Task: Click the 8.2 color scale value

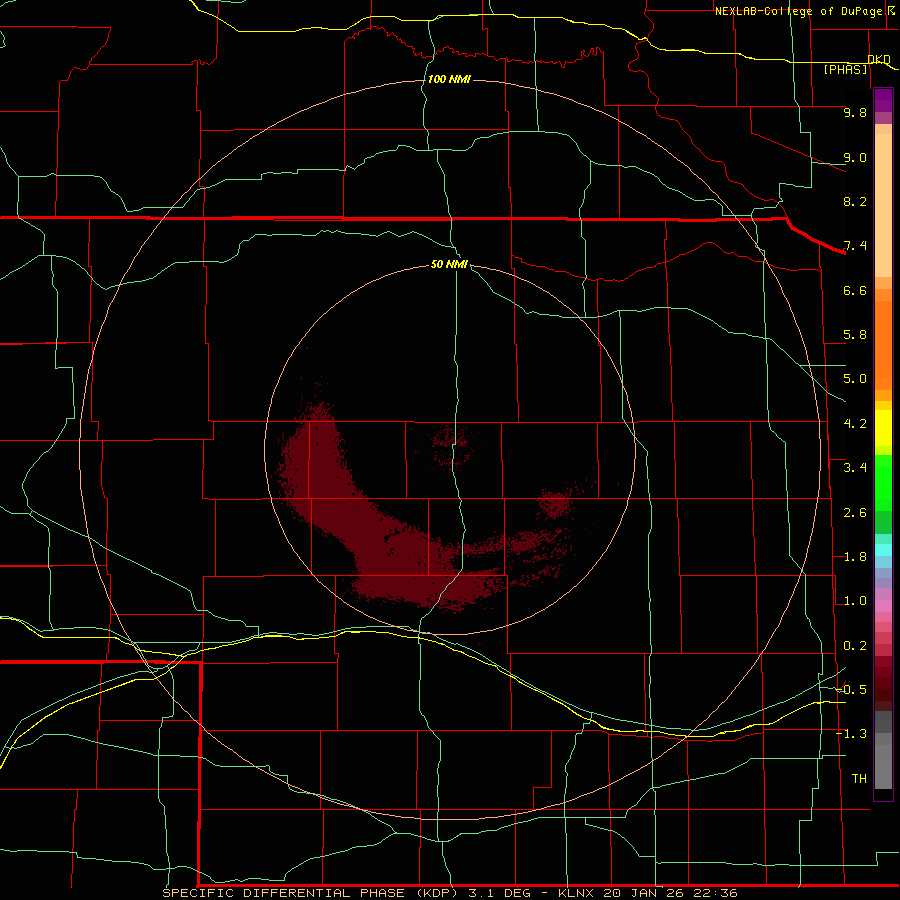Action: (x=855, y=201)
